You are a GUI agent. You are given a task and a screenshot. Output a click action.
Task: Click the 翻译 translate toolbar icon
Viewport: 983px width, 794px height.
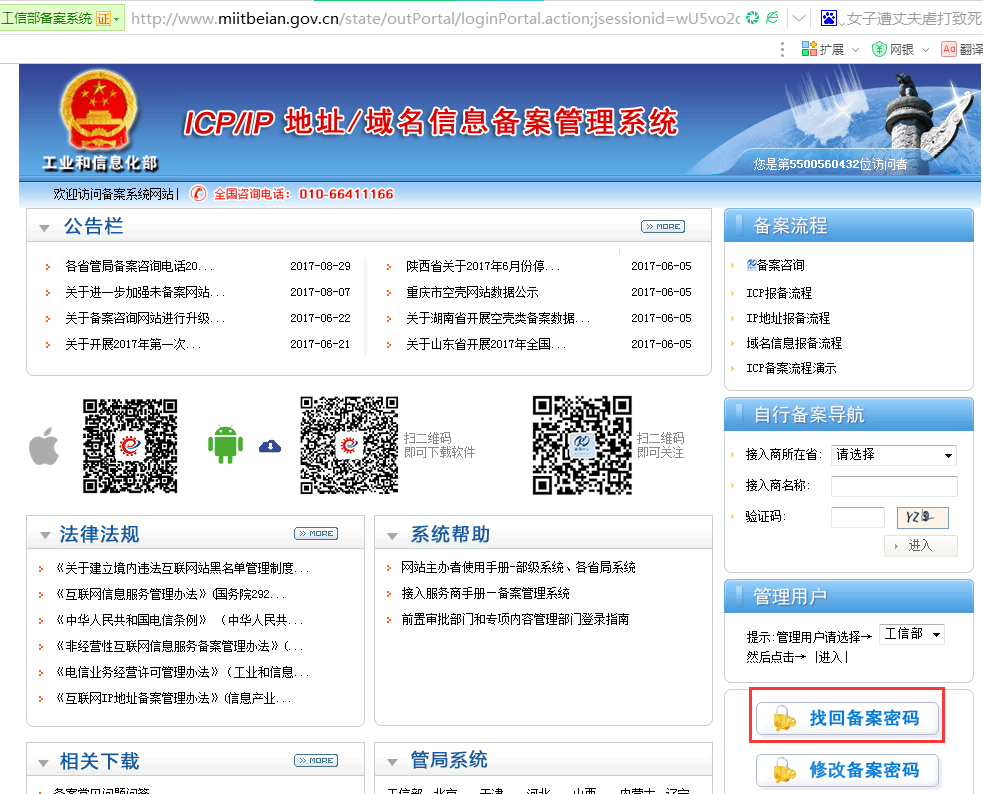[961, 49]
